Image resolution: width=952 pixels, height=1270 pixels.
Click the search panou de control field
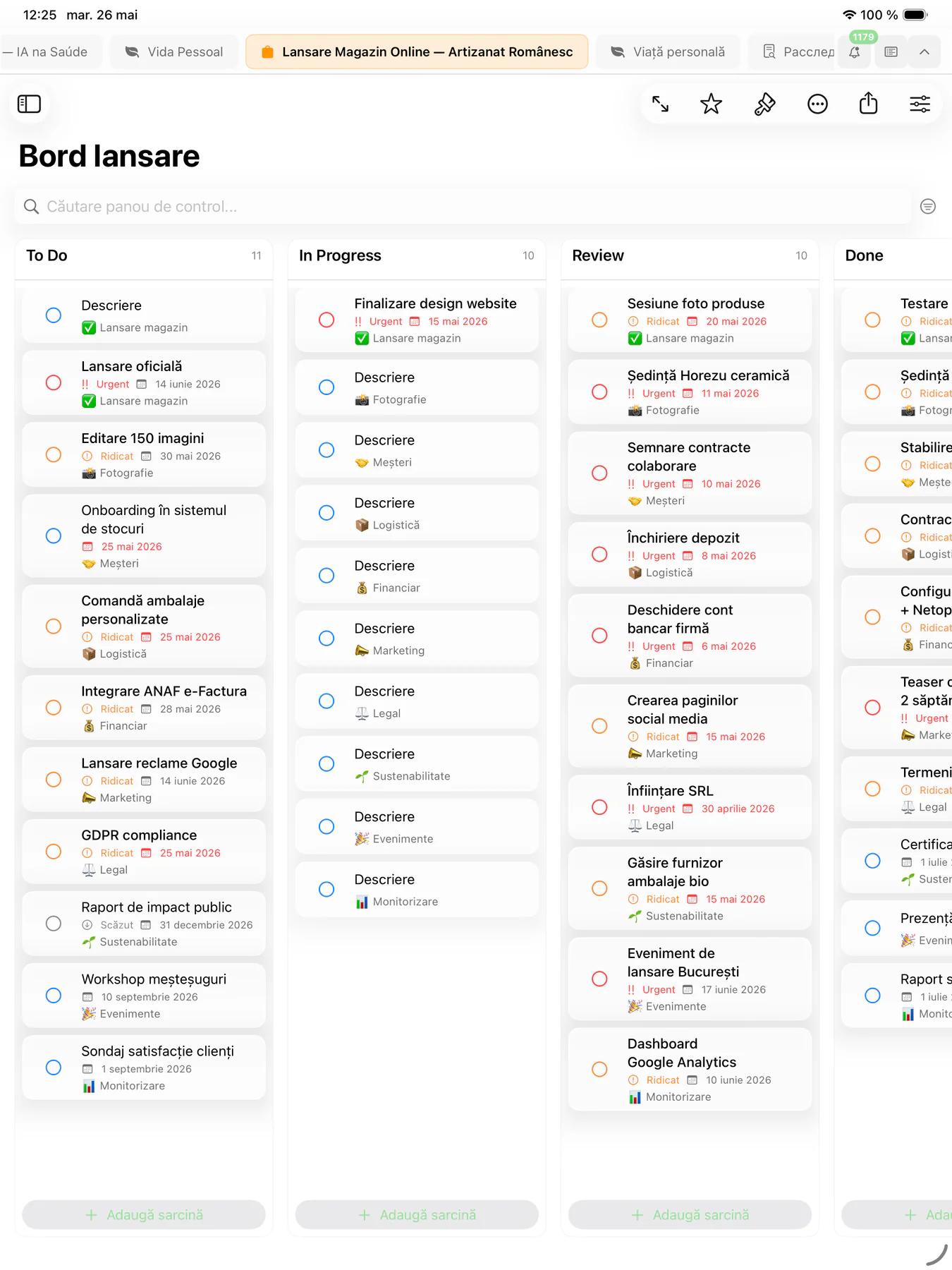463,206
